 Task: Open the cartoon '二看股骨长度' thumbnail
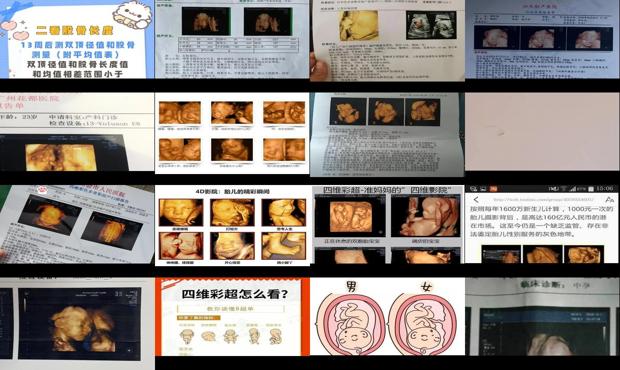click(x=77, y=39)
